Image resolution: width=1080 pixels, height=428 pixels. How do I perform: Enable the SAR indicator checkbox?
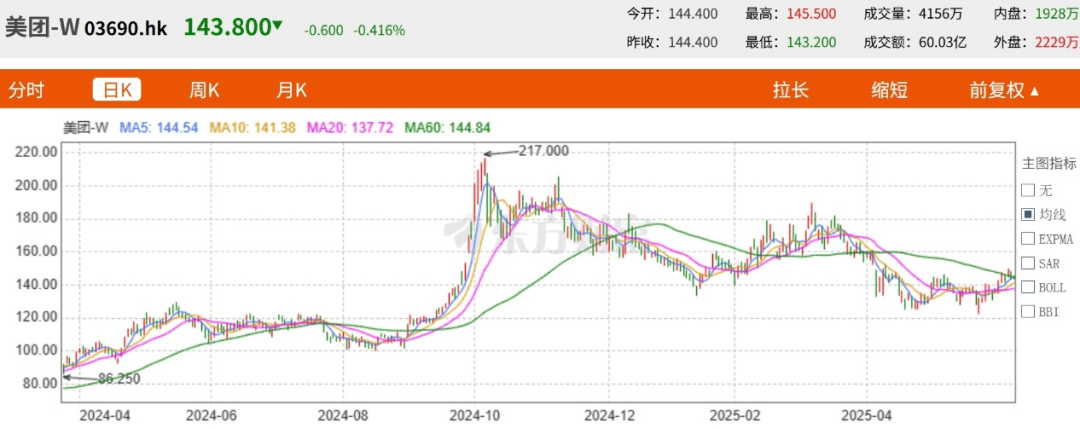[x=1027, y=263]
